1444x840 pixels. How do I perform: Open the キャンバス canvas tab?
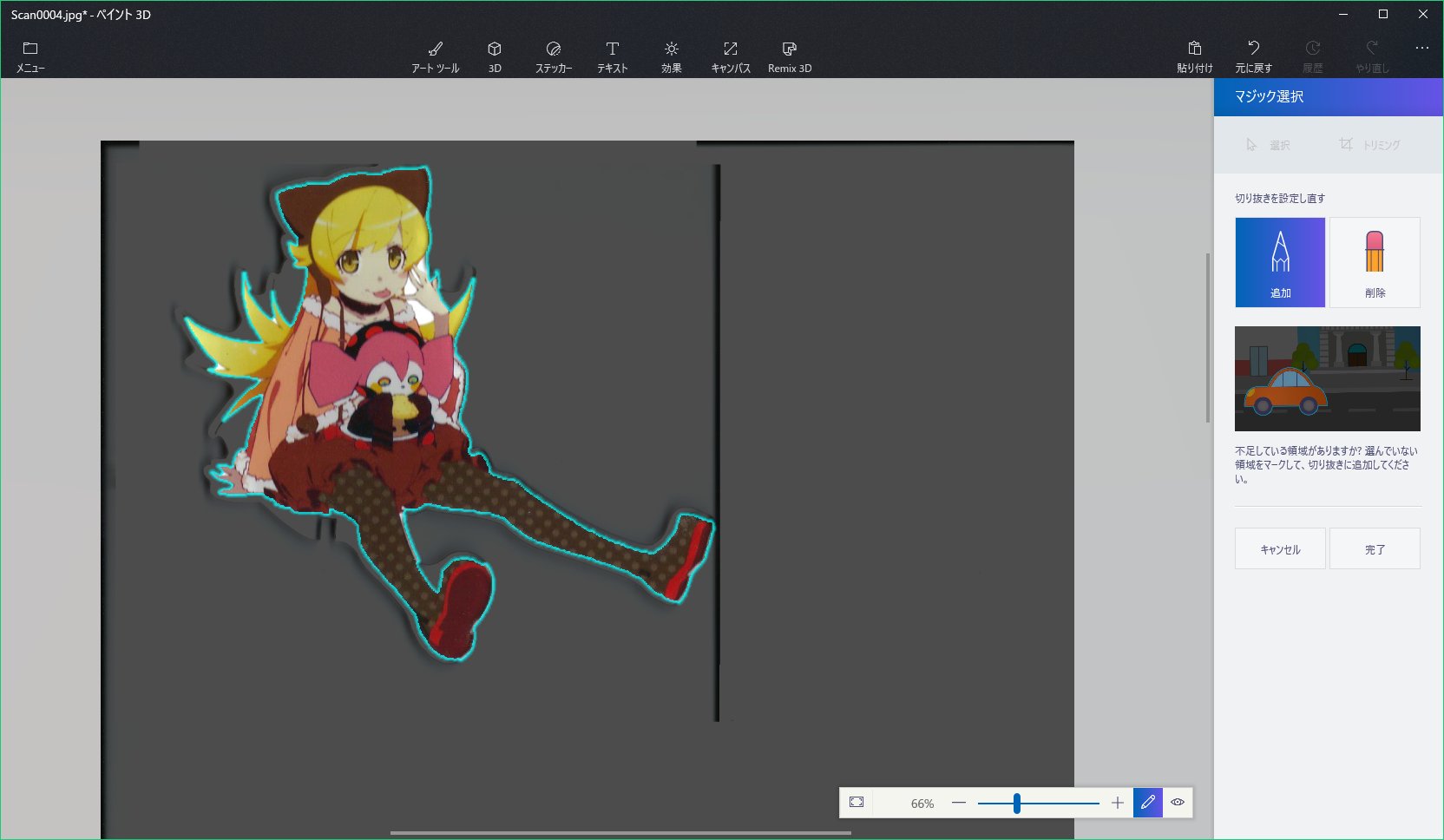[731, 56]
